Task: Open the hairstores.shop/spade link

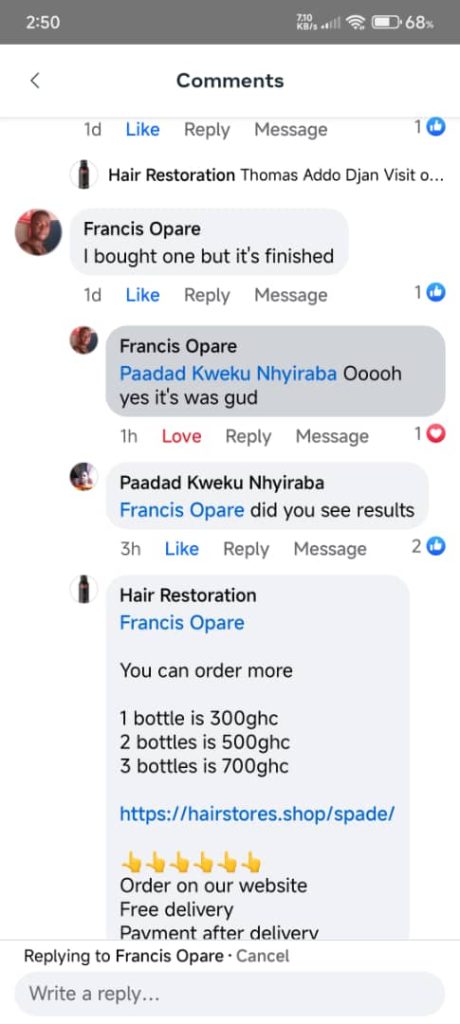Action: [257, 814]
